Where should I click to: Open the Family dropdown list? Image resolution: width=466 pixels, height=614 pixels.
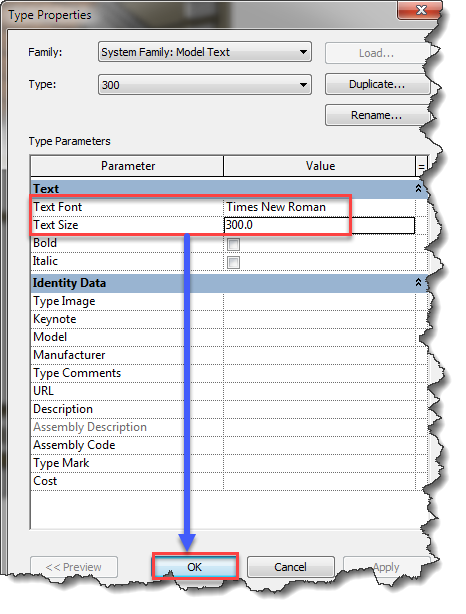(x=205, y=52)
